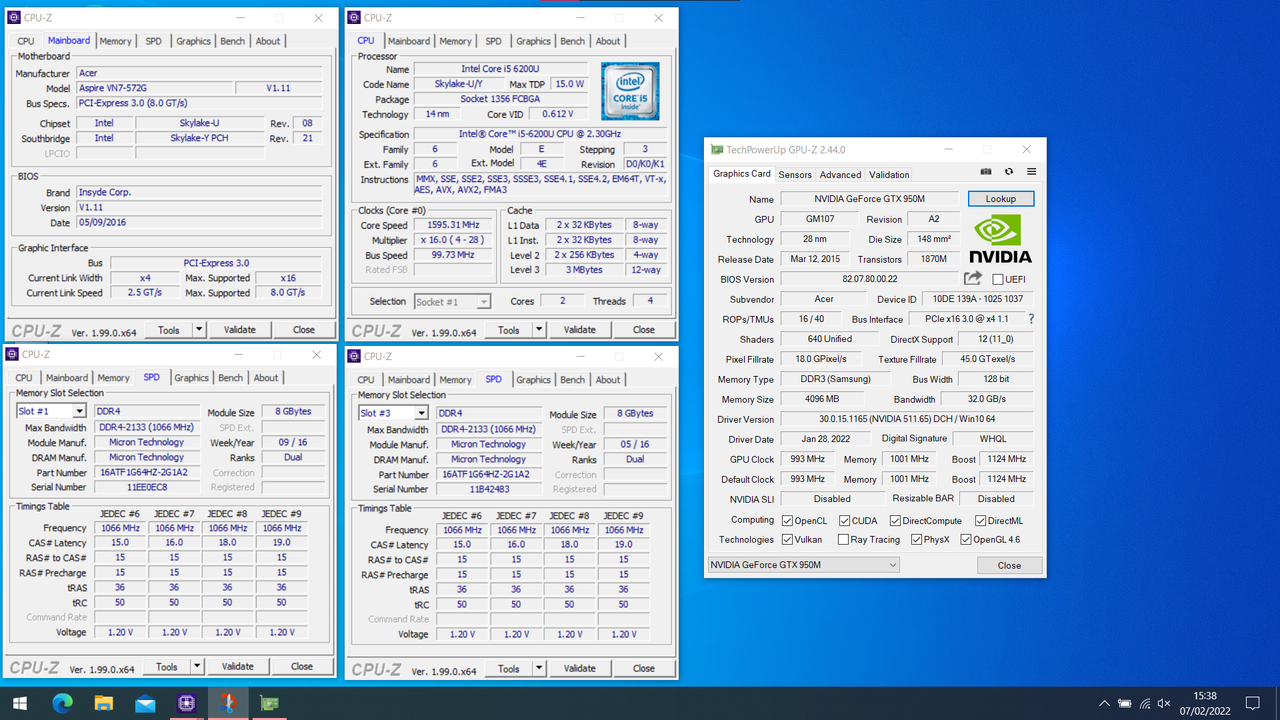Toggle the DirectML checkbox
This screenshot has height=720, width=1280.
(x=980, y=520)
